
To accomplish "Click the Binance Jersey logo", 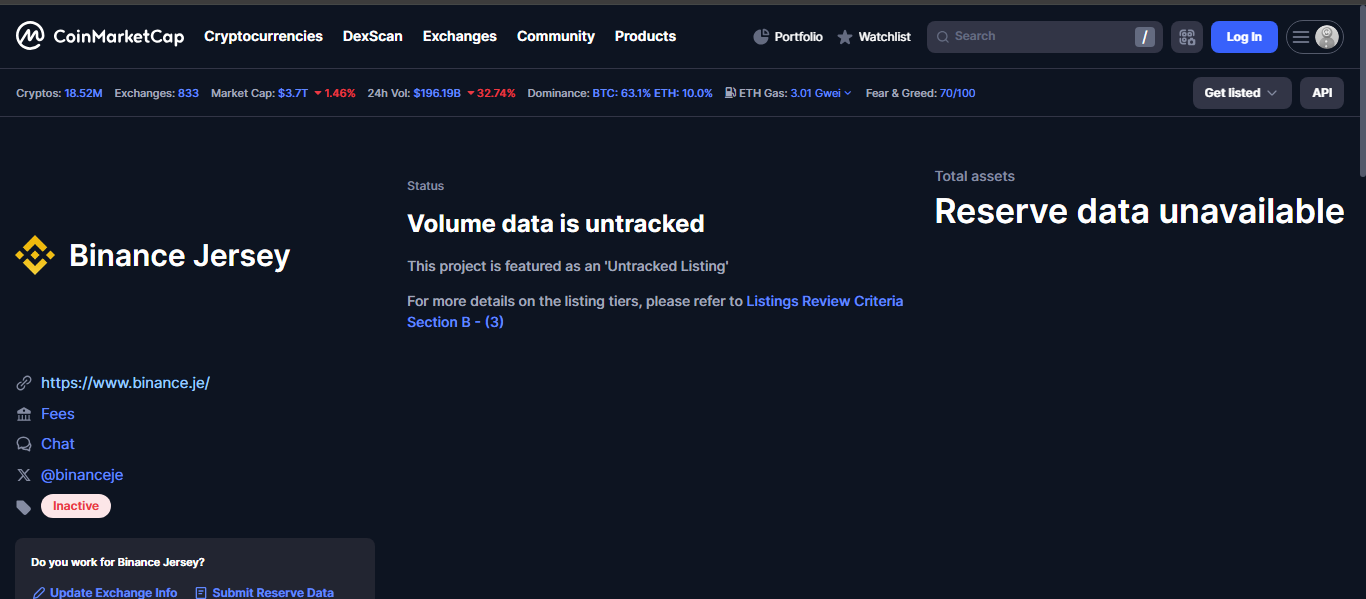I will point(35,256).
